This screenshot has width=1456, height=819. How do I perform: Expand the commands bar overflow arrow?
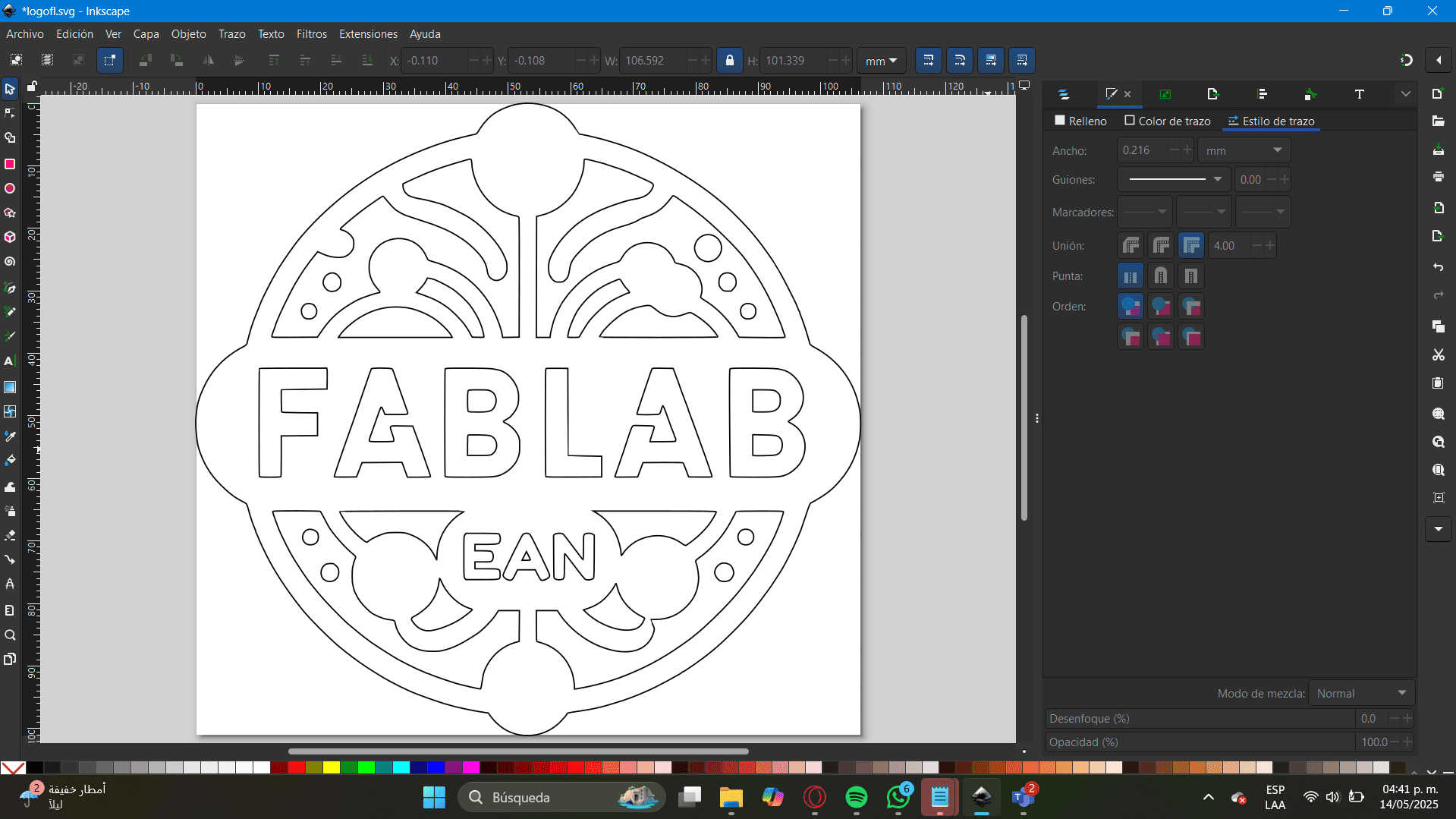pos(1438,529)
